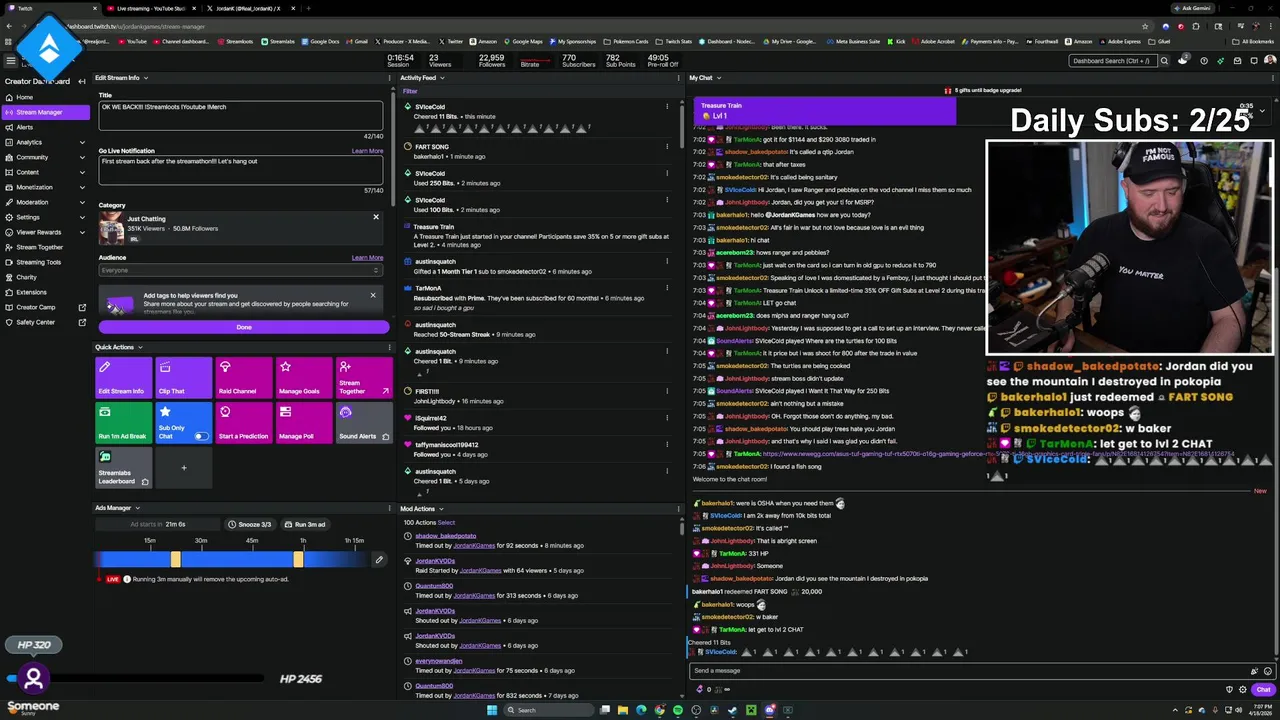Screen dimensions: 1280x720
Task: Open the Windows Start menu
Action: [491, 710]
